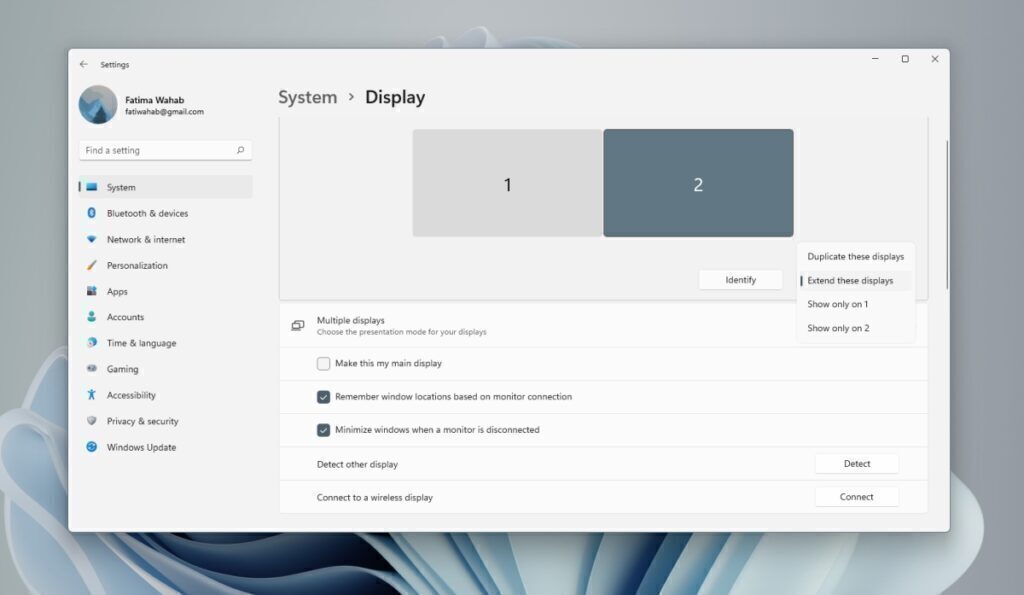Pick Show only on 2 option
This screenshot has height=595, width=1024.
click(x=837, y=328)
